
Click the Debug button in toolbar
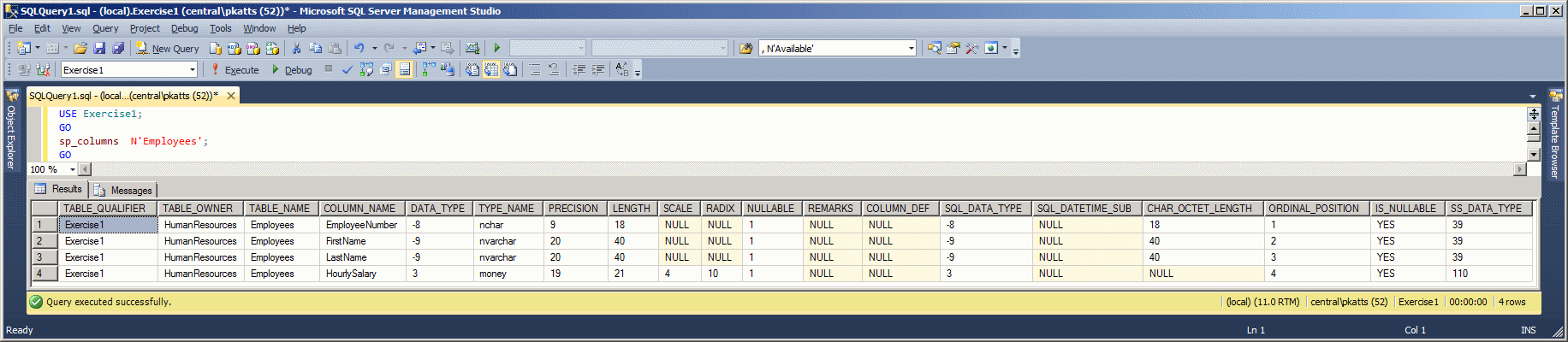(x=292, y=70)
